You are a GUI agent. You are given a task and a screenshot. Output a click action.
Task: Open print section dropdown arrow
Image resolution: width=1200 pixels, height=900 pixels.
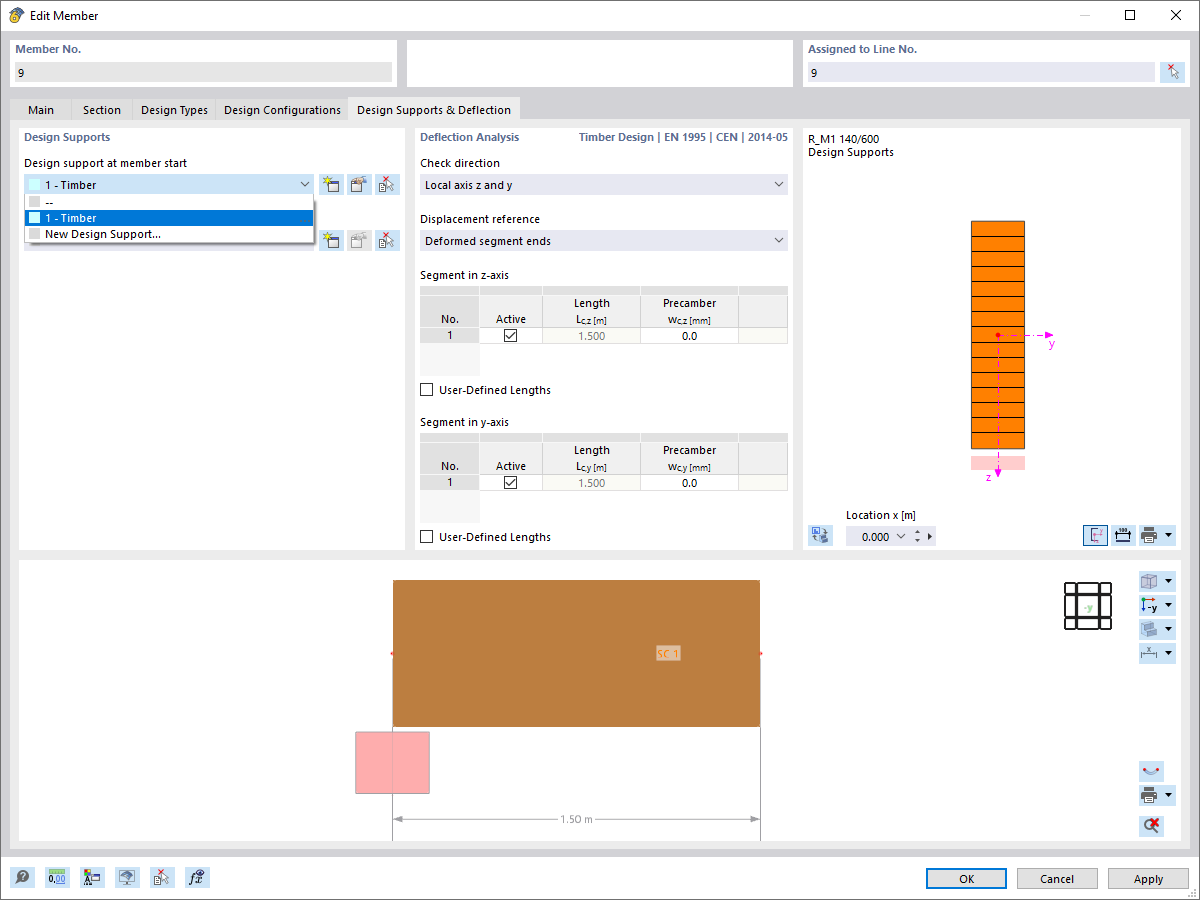click(x=1168, y=535)
